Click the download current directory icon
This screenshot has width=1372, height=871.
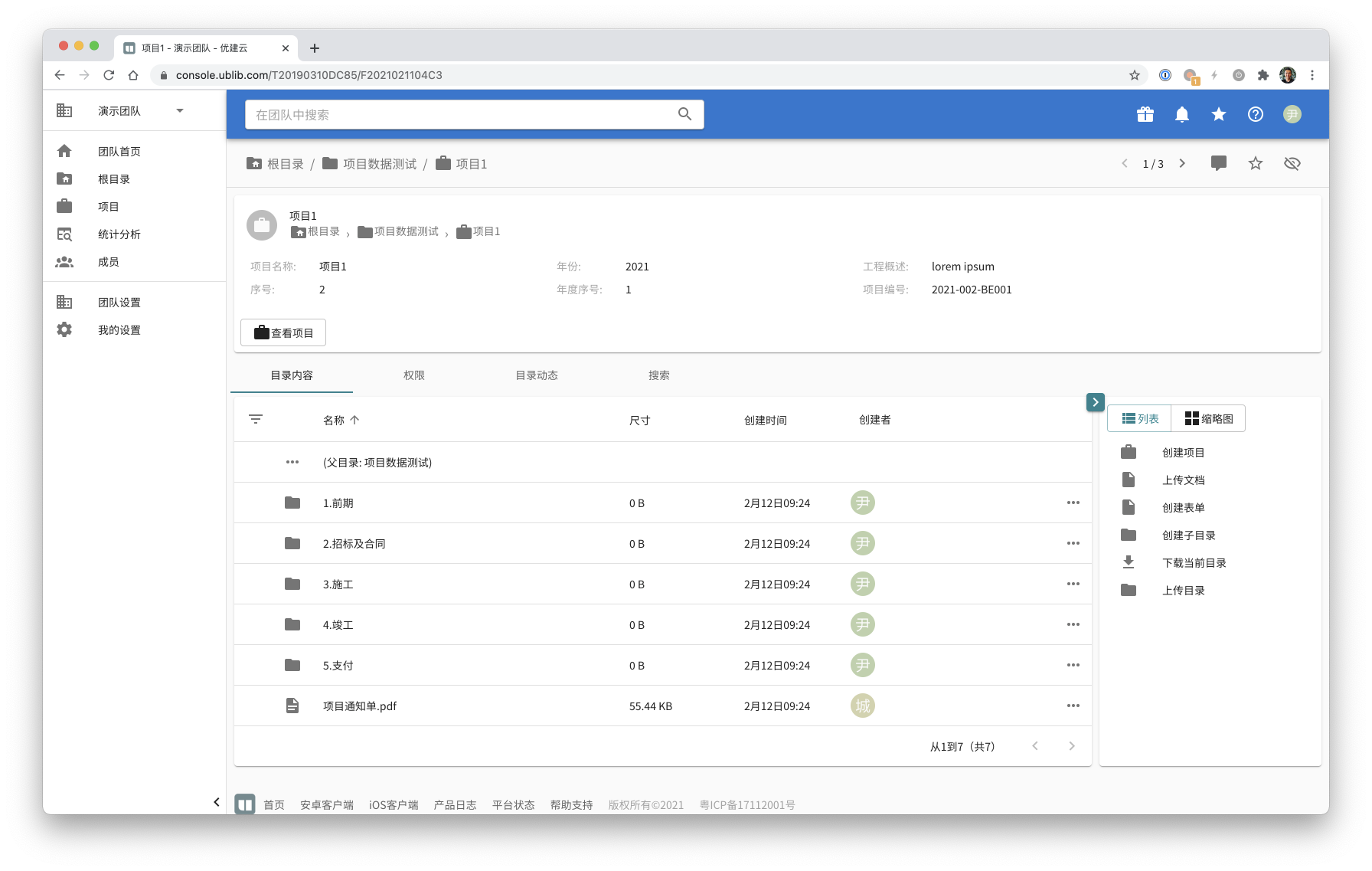point(1129,562)
